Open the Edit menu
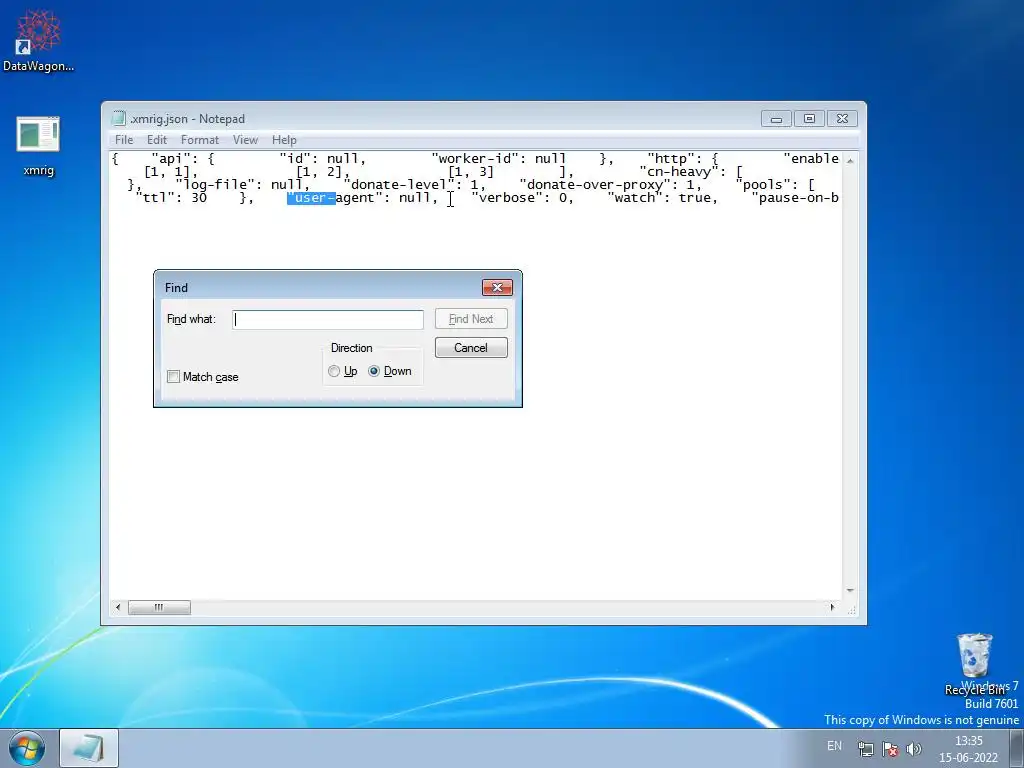This screenshot has height=768, width=1024. (157, 140)
